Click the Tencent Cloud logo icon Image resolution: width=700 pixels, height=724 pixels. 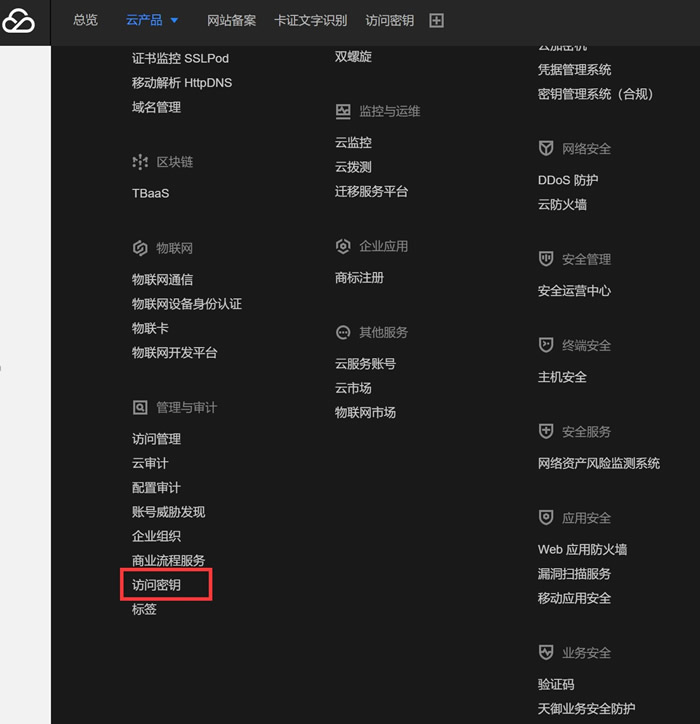click(x=18, y=21)
